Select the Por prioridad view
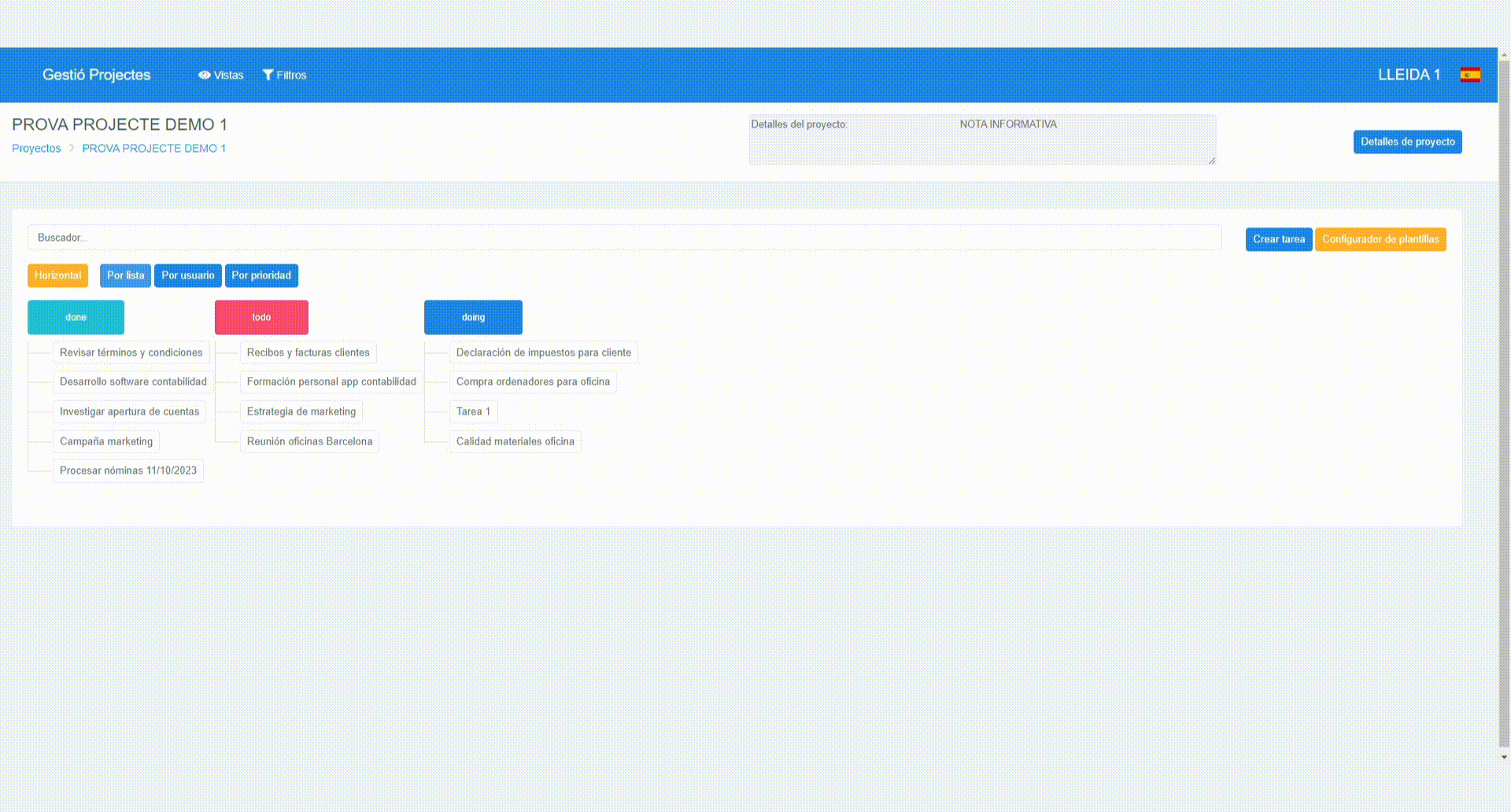The height and width of the screenshot is (812, 1511). 261,275
